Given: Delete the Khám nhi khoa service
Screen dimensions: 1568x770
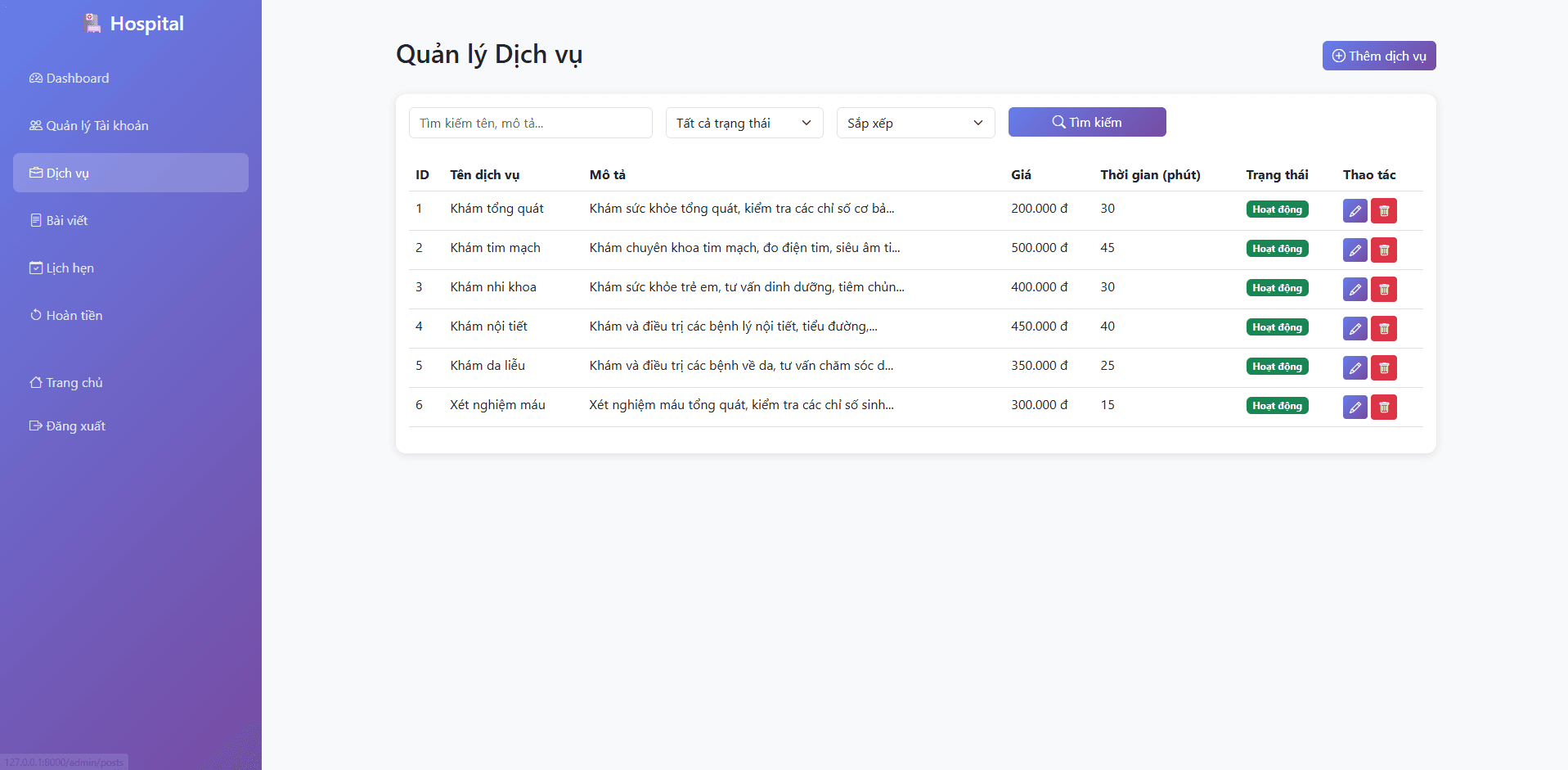Looking at the screenshot, I should click(x=1384, y=290).
